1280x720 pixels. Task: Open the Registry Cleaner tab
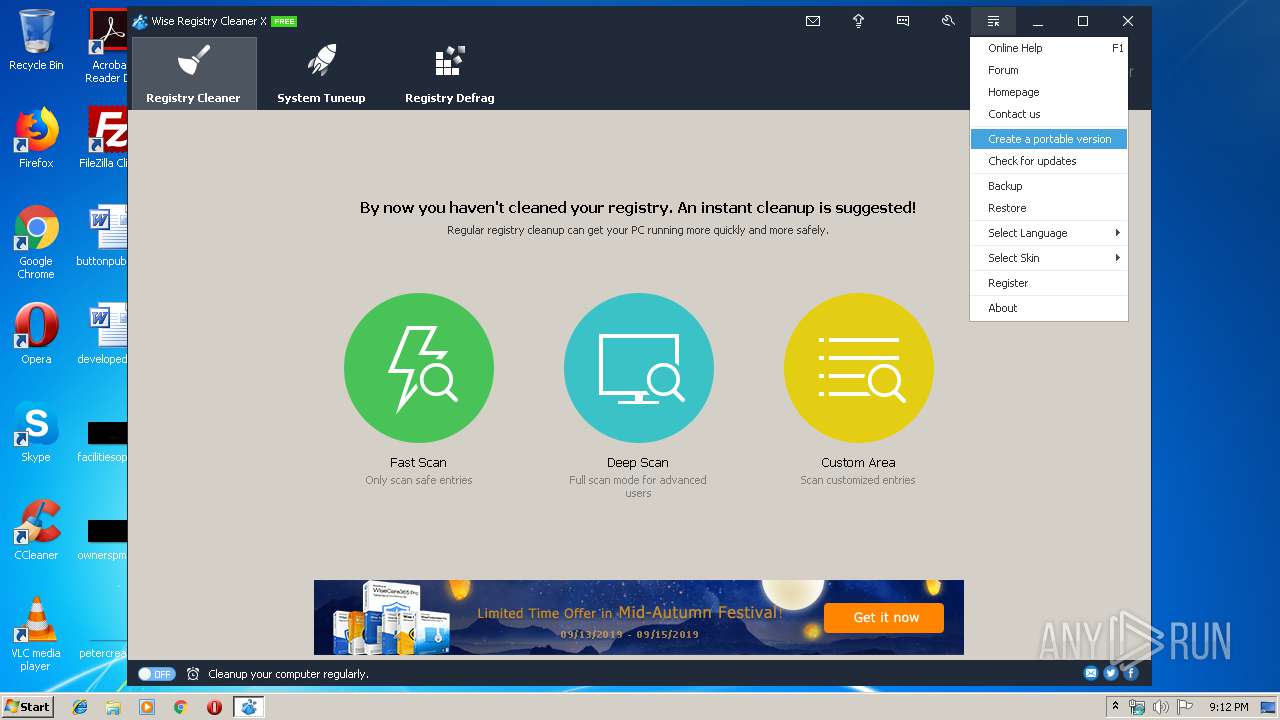coord(194,73)
